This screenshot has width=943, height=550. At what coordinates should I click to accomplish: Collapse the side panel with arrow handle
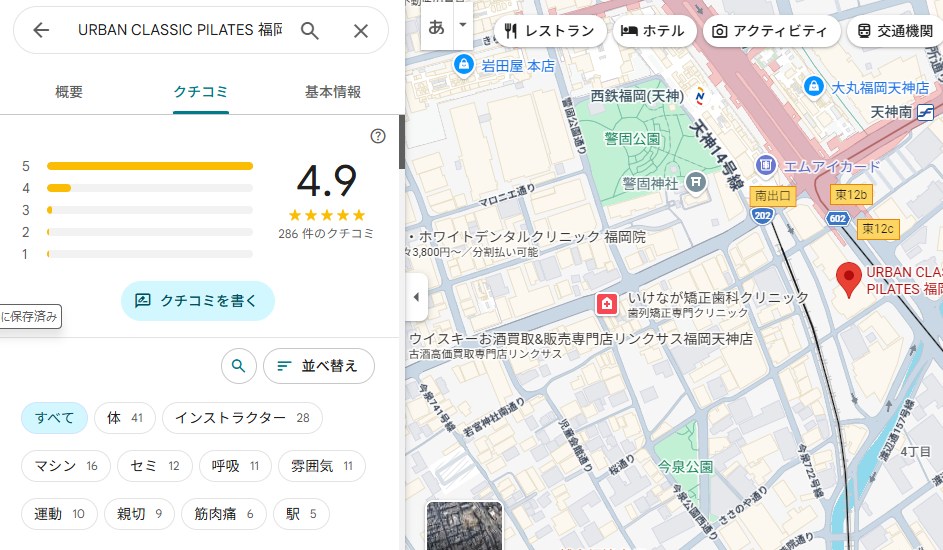click(x=416, y=297)
